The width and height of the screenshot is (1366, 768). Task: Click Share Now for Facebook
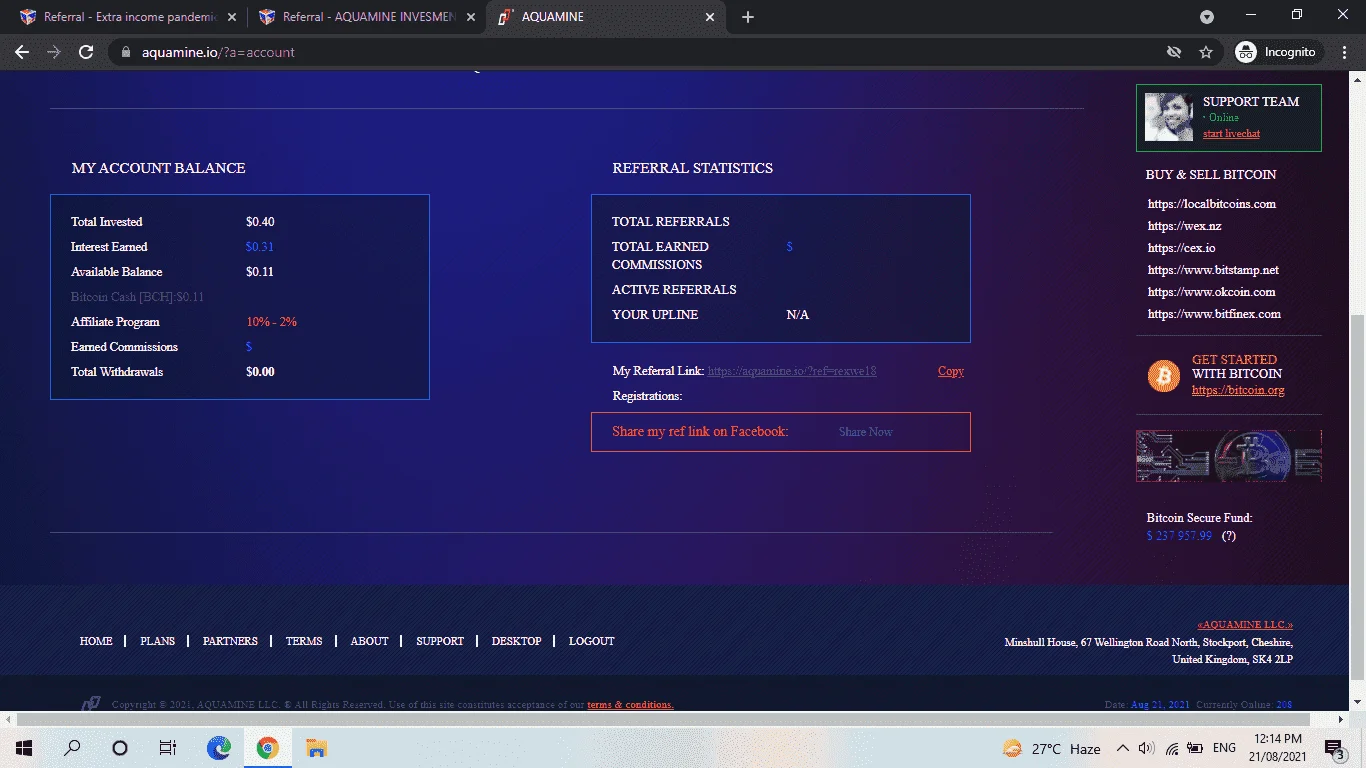pos(866,432)
